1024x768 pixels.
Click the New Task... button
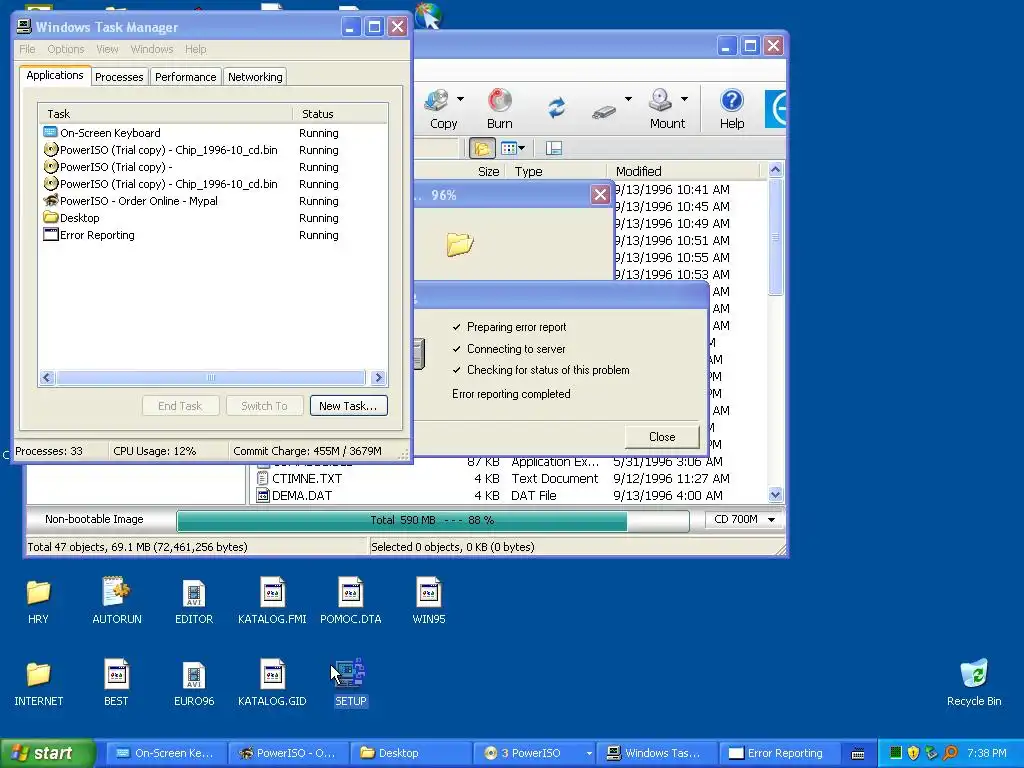coord(348,406)
